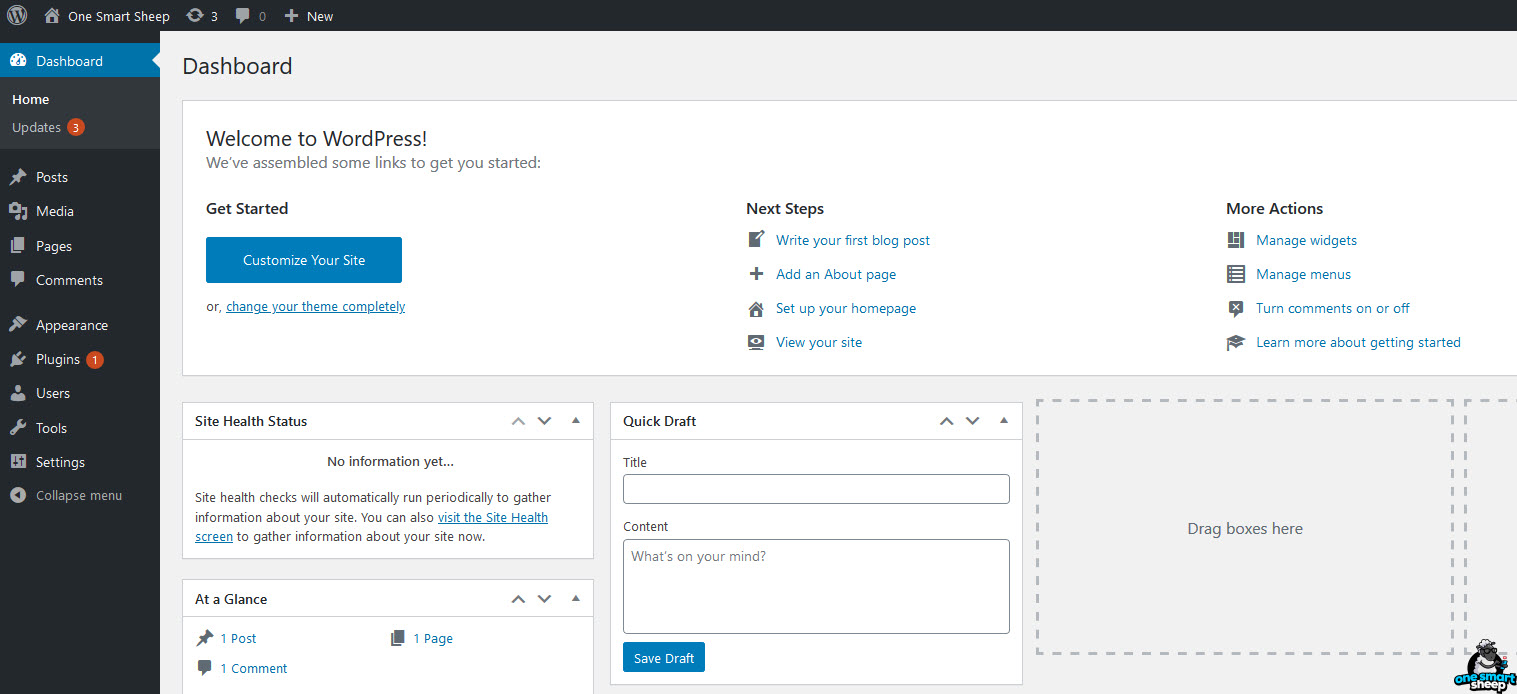Move At a Glance box down
Viewport: 1517px width, 694px height.
[x=544, y=599]
